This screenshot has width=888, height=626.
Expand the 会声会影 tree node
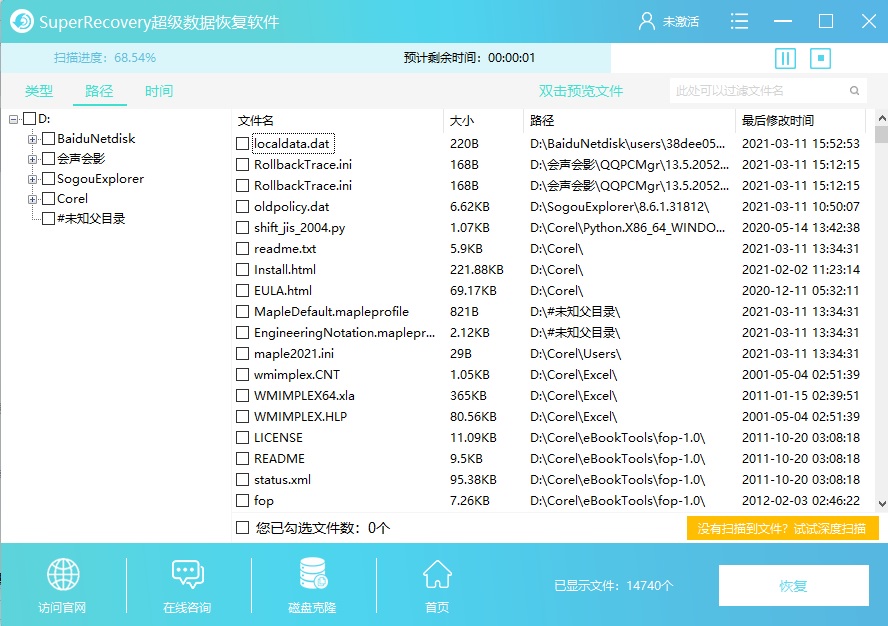pos(32,159)
